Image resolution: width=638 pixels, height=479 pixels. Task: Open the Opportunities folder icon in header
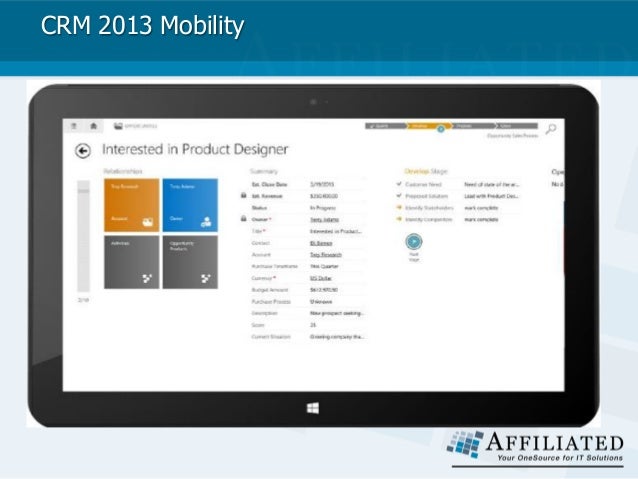tap(118, 126)
